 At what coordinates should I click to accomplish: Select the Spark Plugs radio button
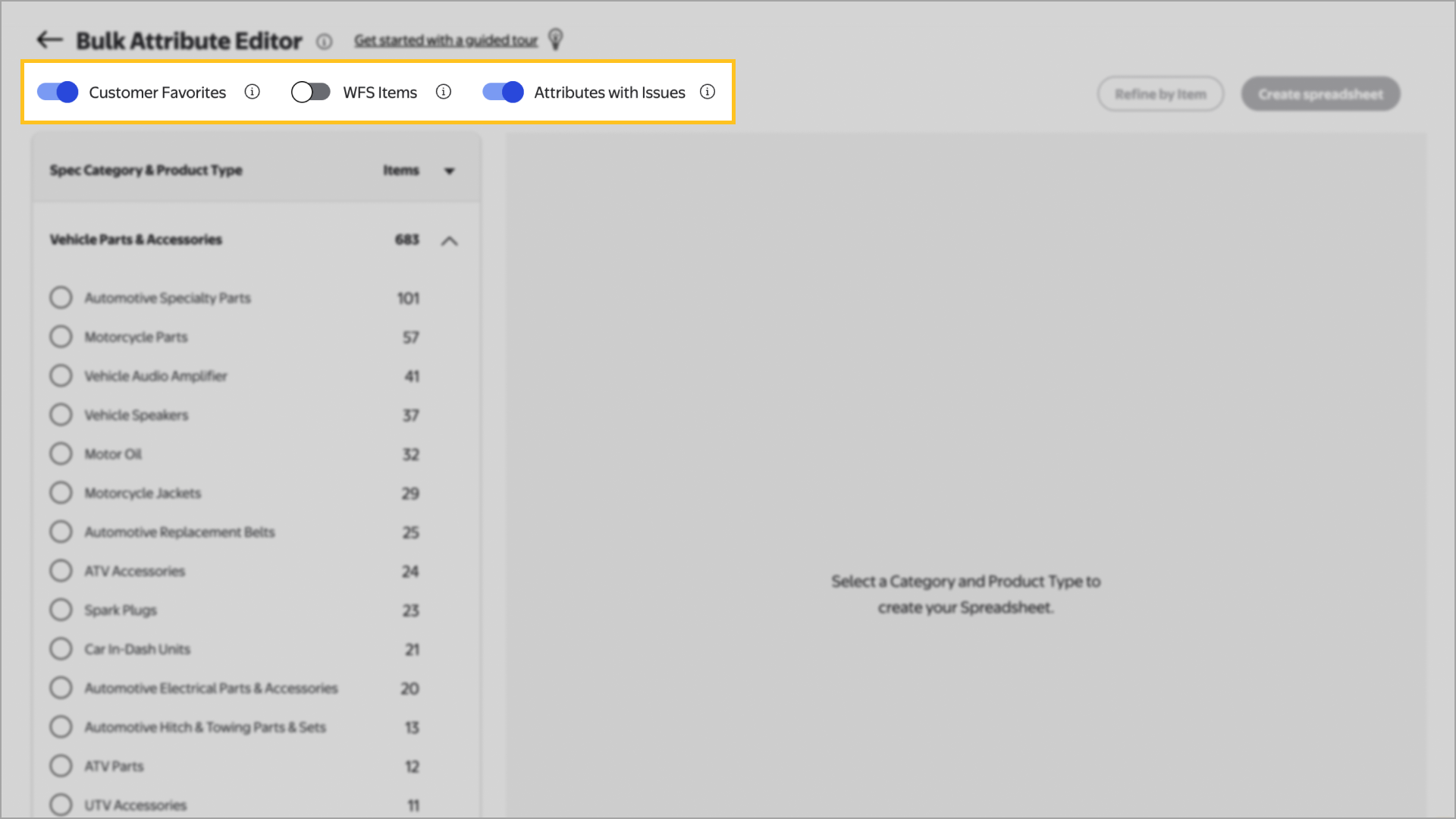click(x=61, y=610)
